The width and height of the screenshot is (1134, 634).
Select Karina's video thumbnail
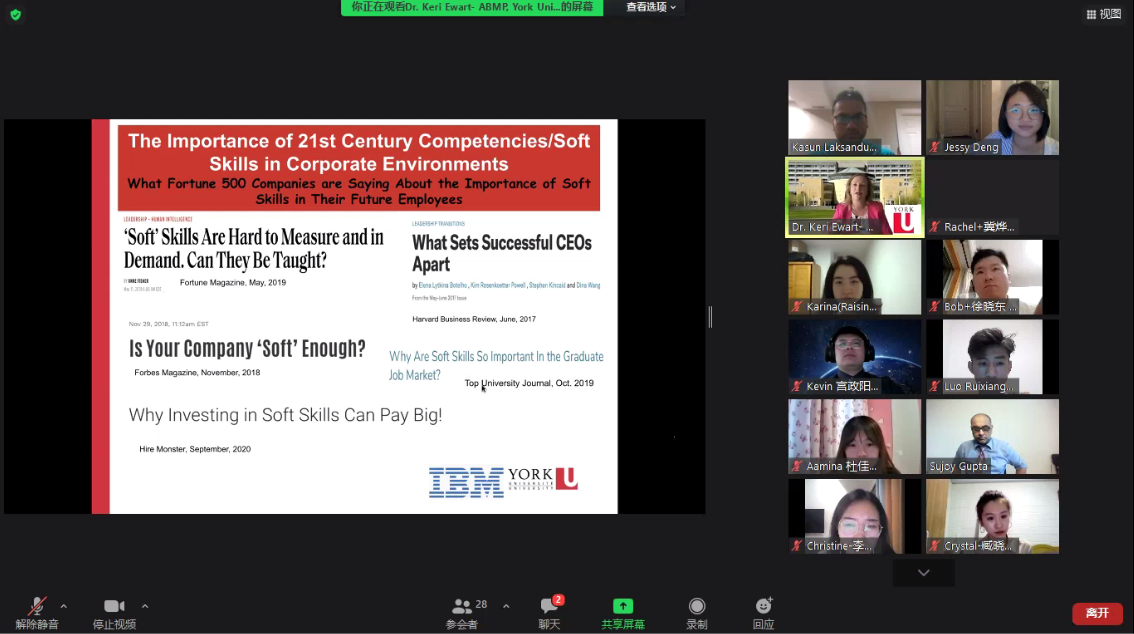855,277
